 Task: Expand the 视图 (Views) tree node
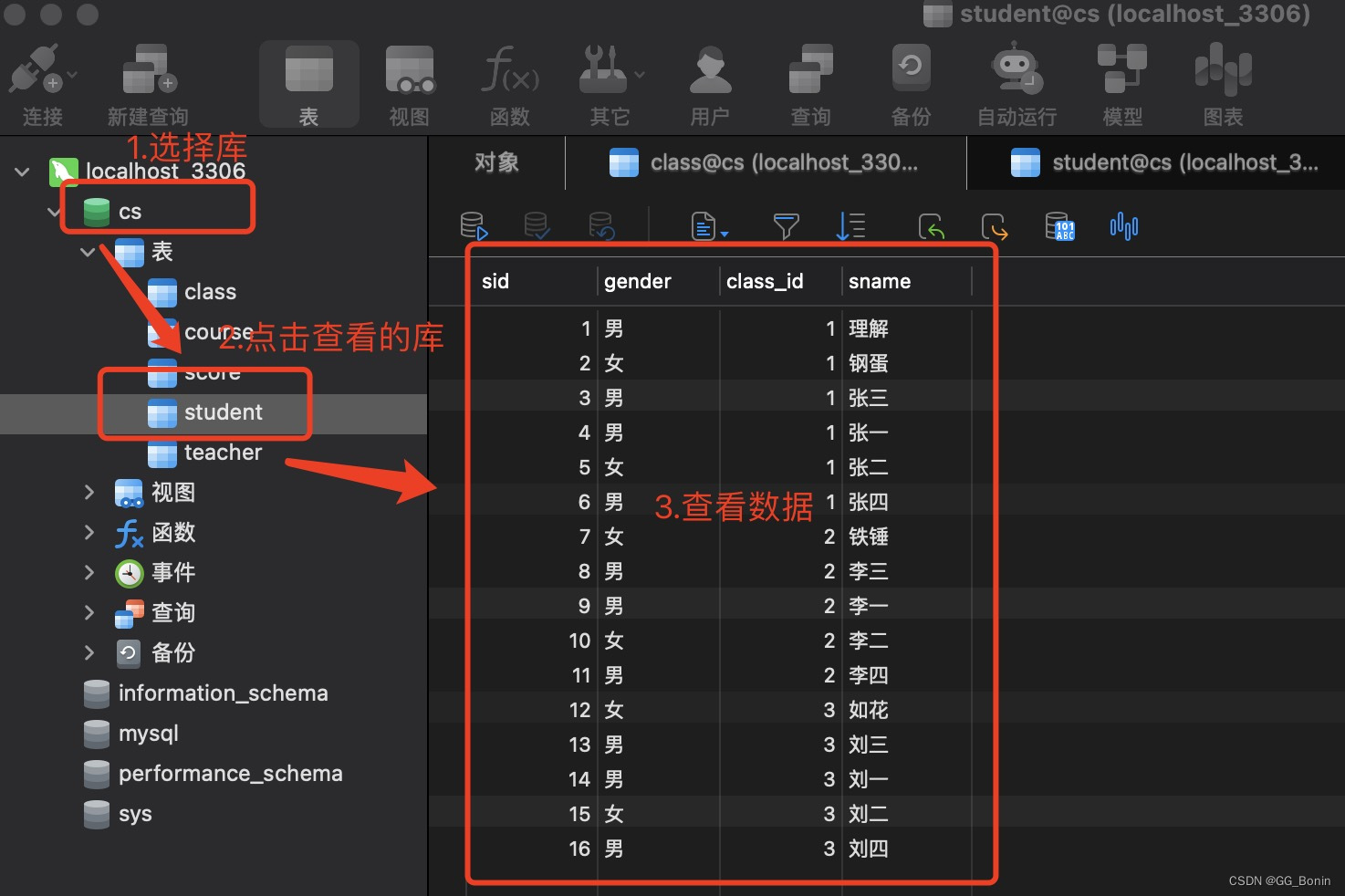coord(89,493)
